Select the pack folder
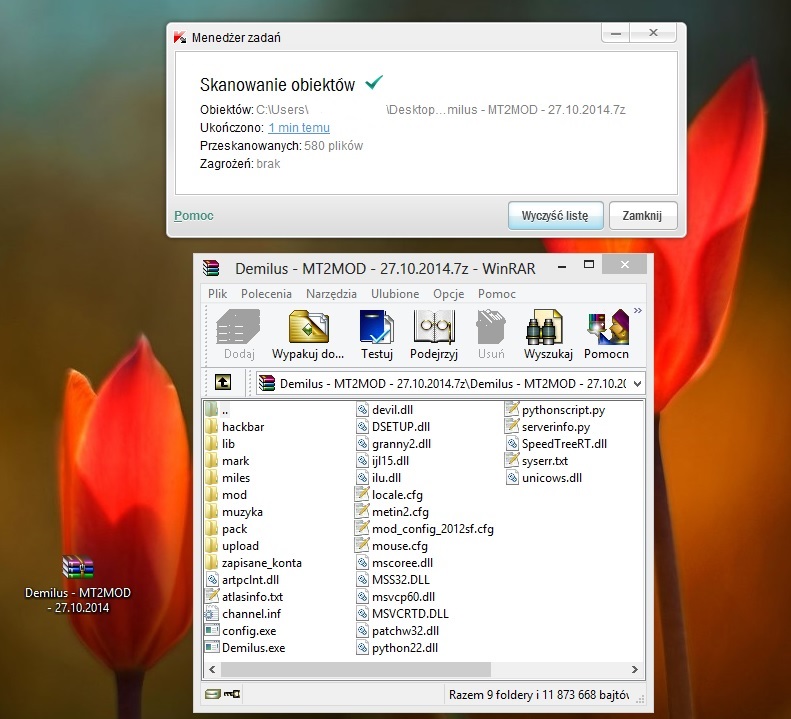Viewport: 791px width, 719px height. pos(227,529)
